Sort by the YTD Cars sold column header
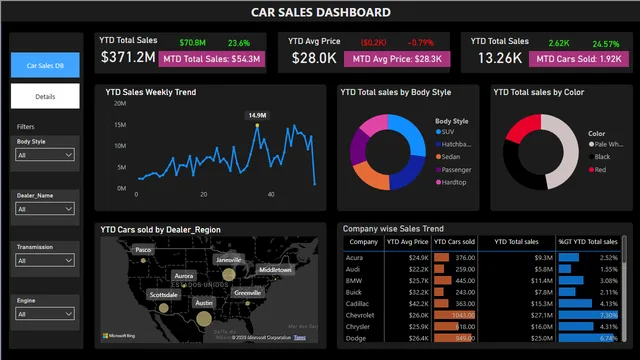This screenshot has width=640, height=360. coord(454,242)
